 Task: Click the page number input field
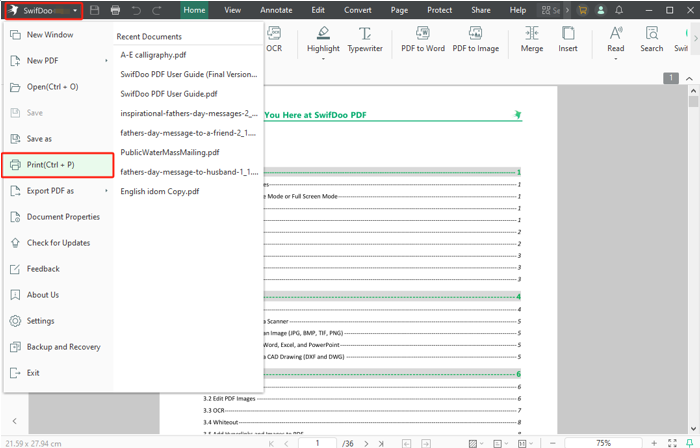pyautogui.click(x=317, y=443)
